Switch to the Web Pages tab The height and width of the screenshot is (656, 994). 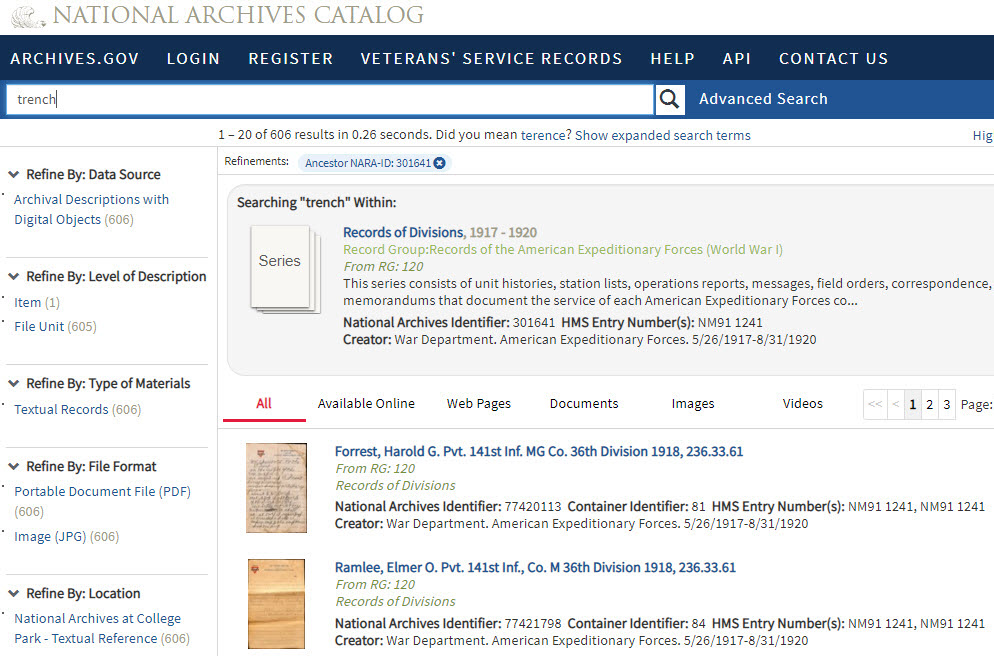point(479,404)
